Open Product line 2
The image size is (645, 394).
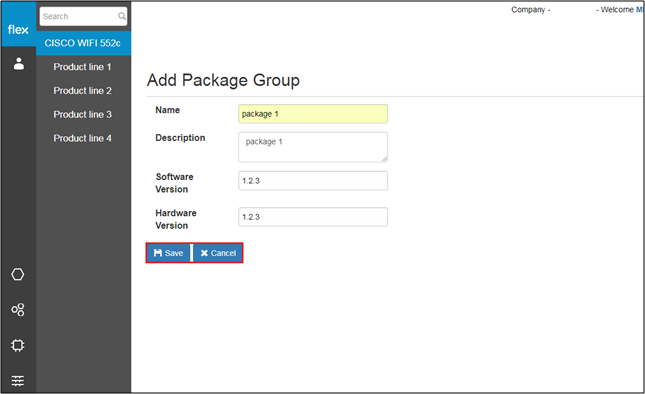(82, 91)
